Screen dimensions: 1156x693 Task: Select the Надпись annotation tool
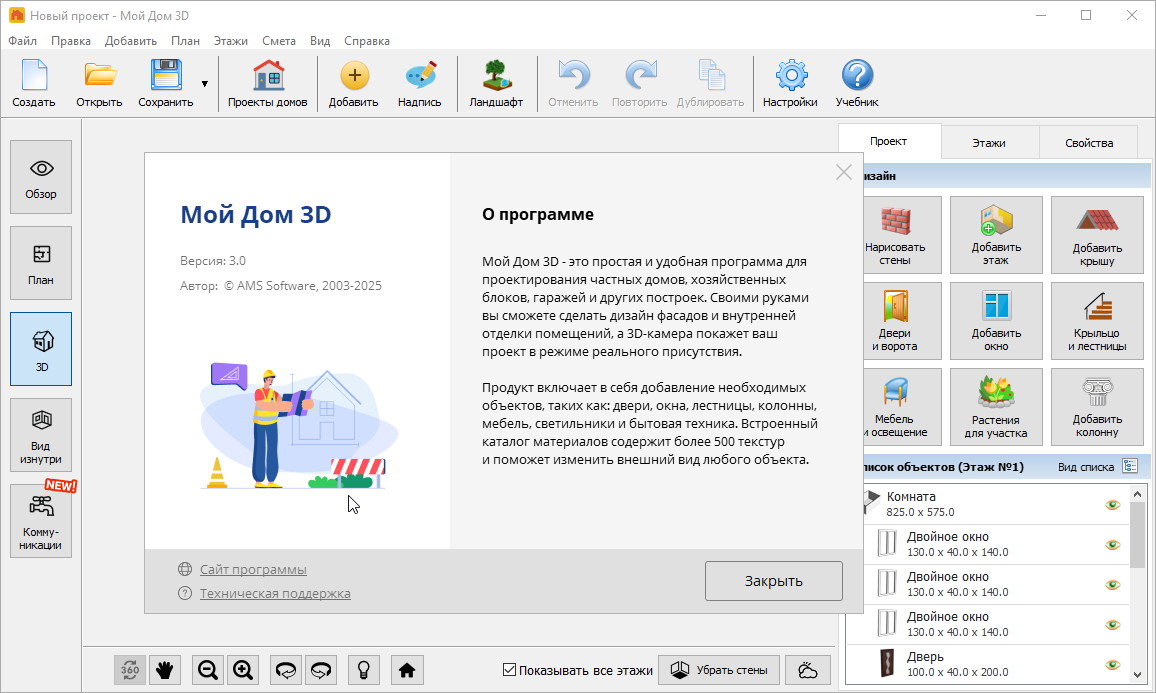pos(419,84)
